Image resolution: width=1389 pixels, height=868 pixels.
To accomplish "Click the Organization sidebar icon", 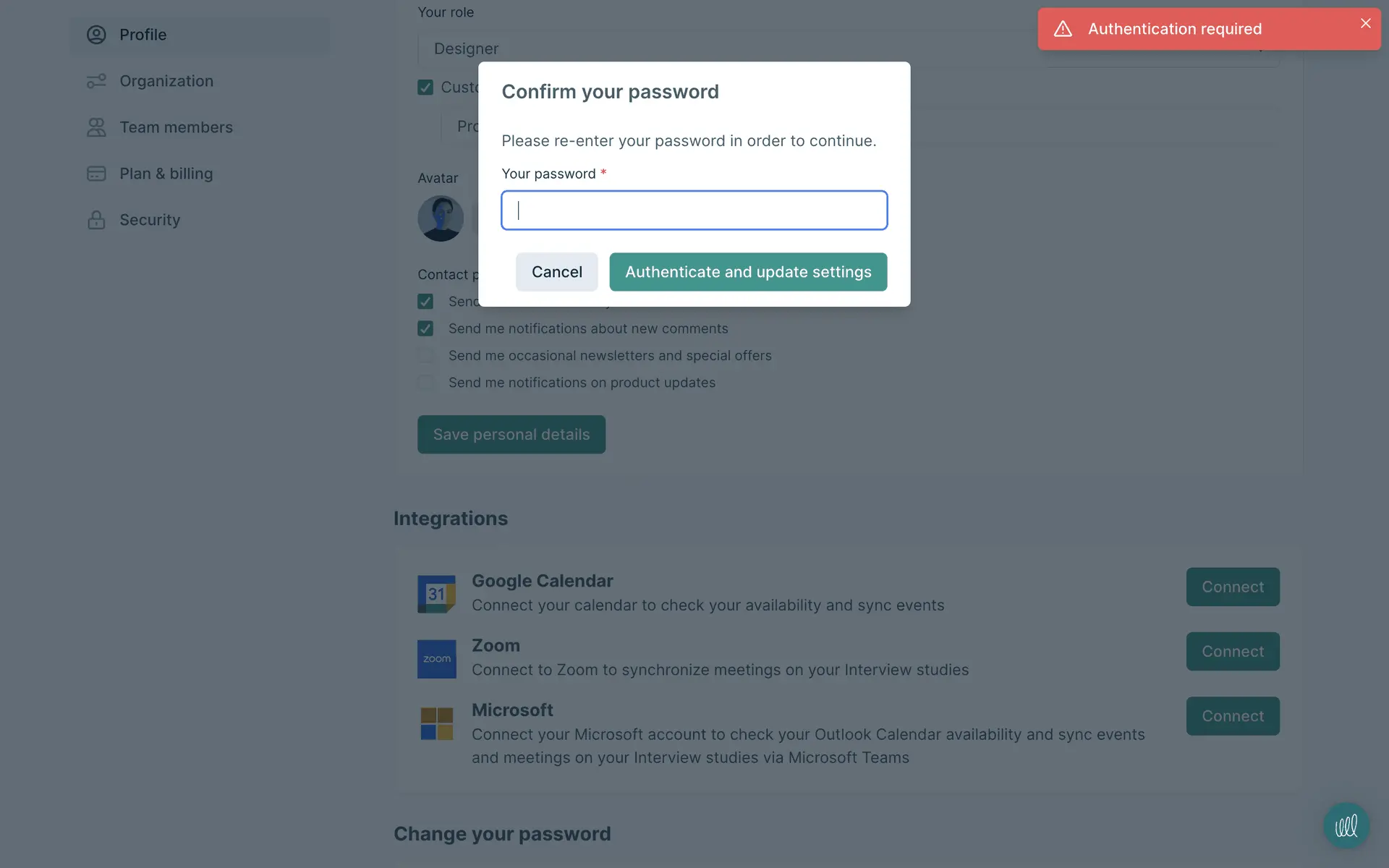I will pos(96,81).
